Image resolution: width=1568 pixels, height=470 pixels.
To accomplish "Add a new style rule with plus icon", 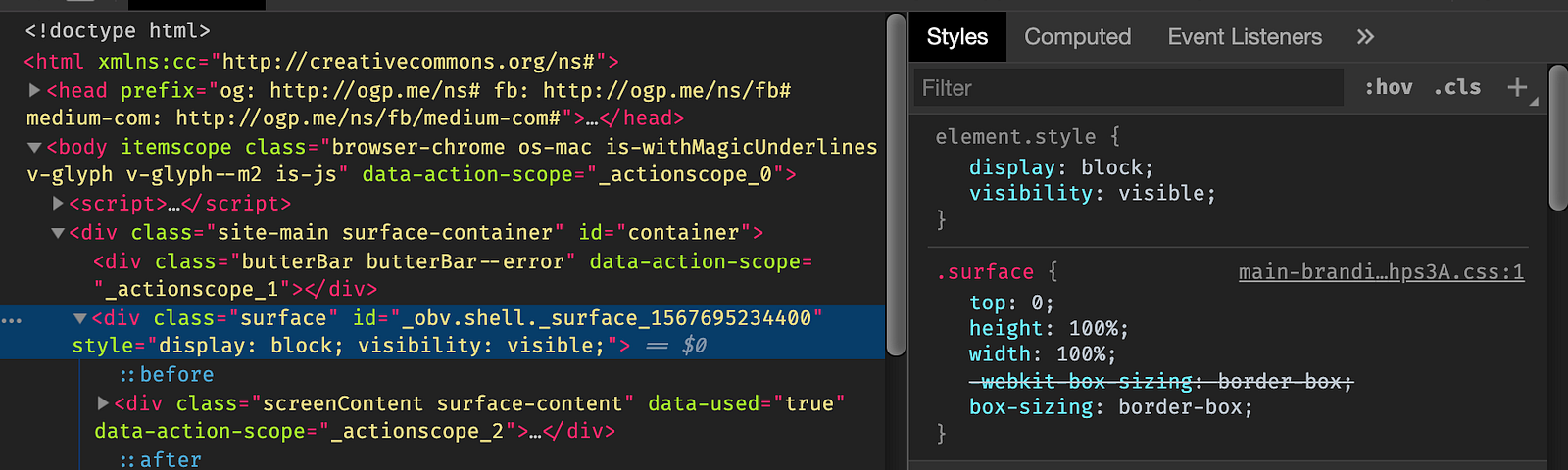I will pyautogui.click(x=1517, y=87).
